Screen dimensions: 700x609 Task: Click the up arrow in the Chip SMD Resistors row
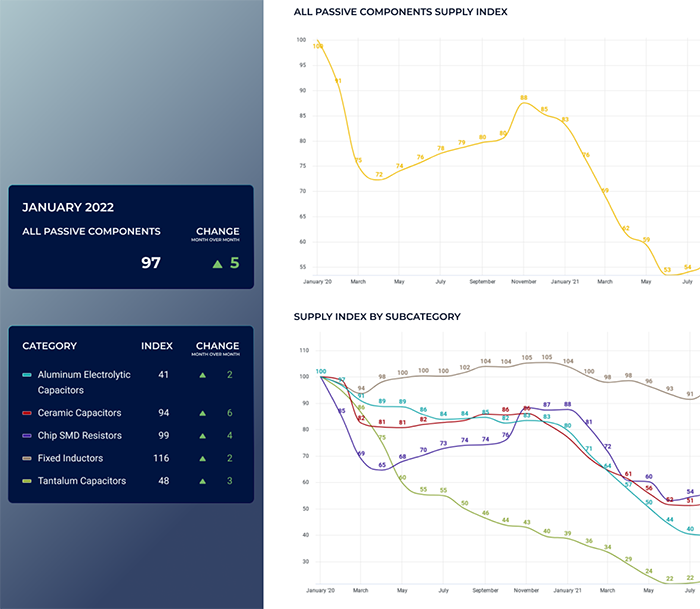(x=203, y=436)
